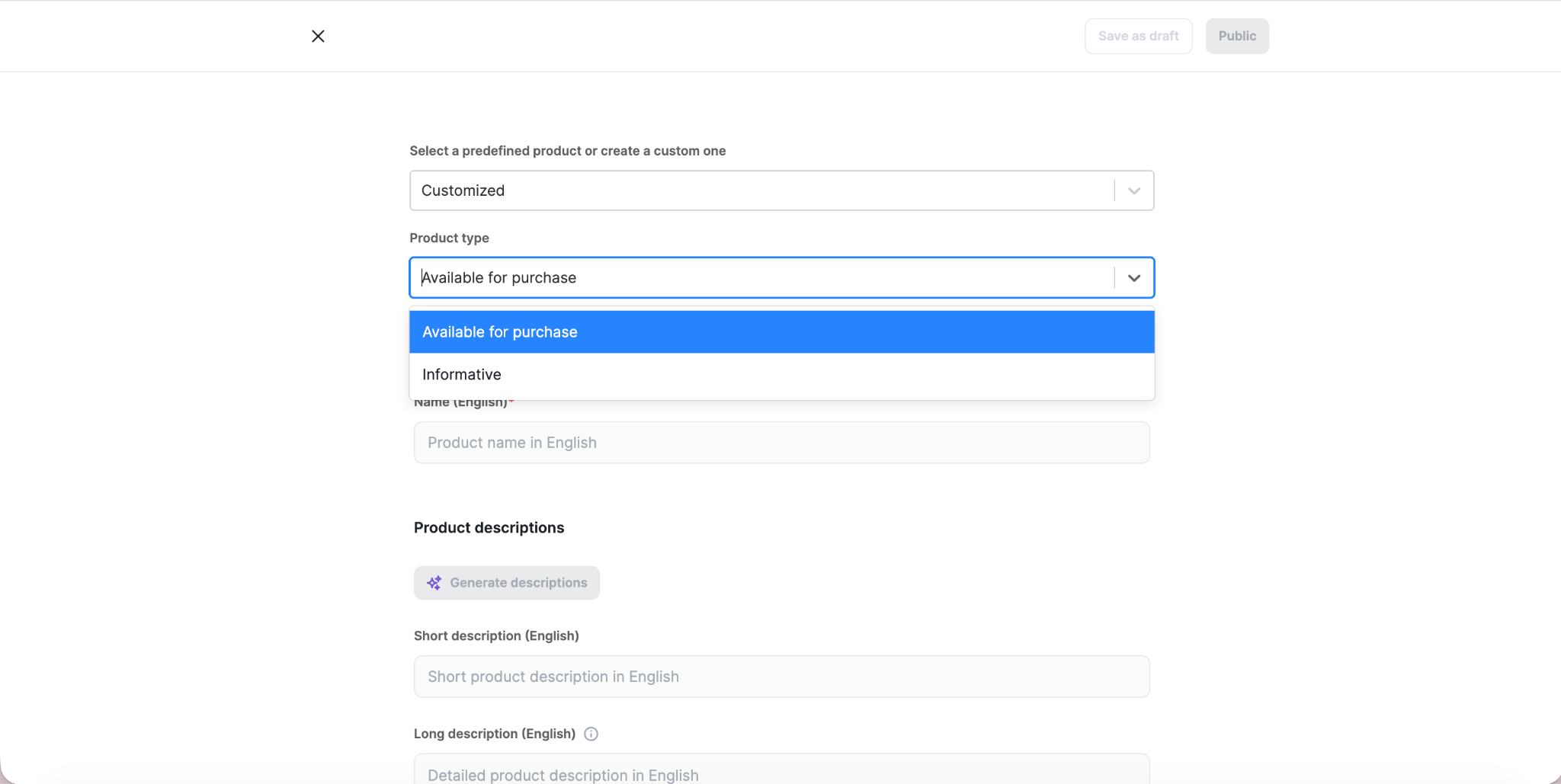Click the Short description (English) label
This screenshot has width=1561, height=784.
496,635
